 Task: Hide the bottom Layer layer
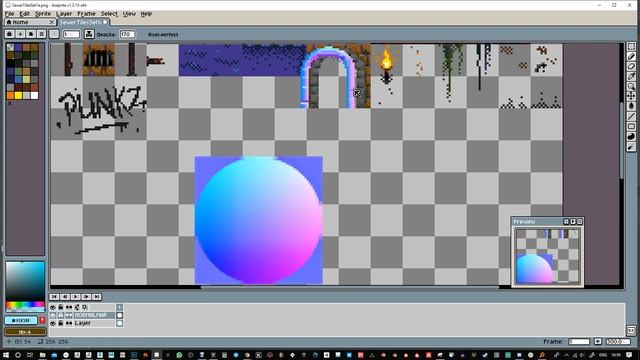(53, 323)
